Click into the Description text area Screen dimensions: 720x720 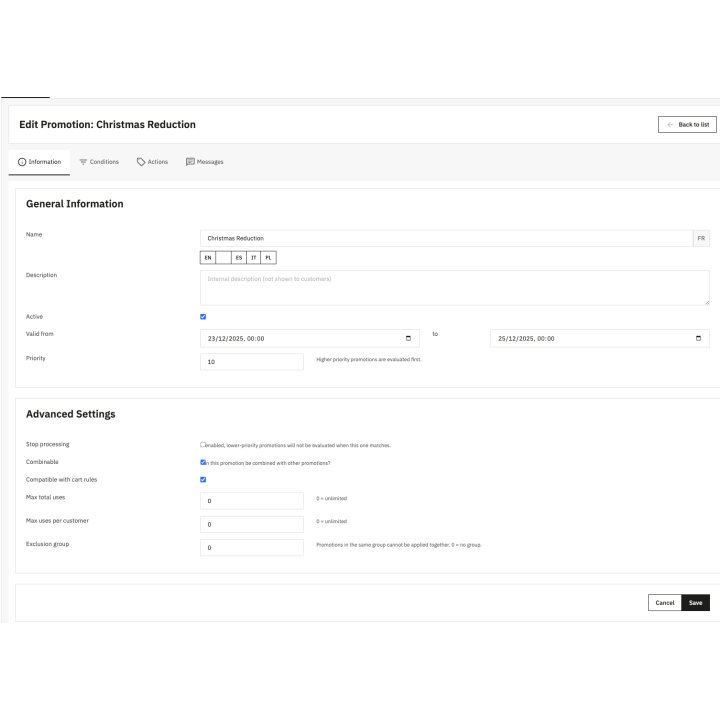[454, 288]
